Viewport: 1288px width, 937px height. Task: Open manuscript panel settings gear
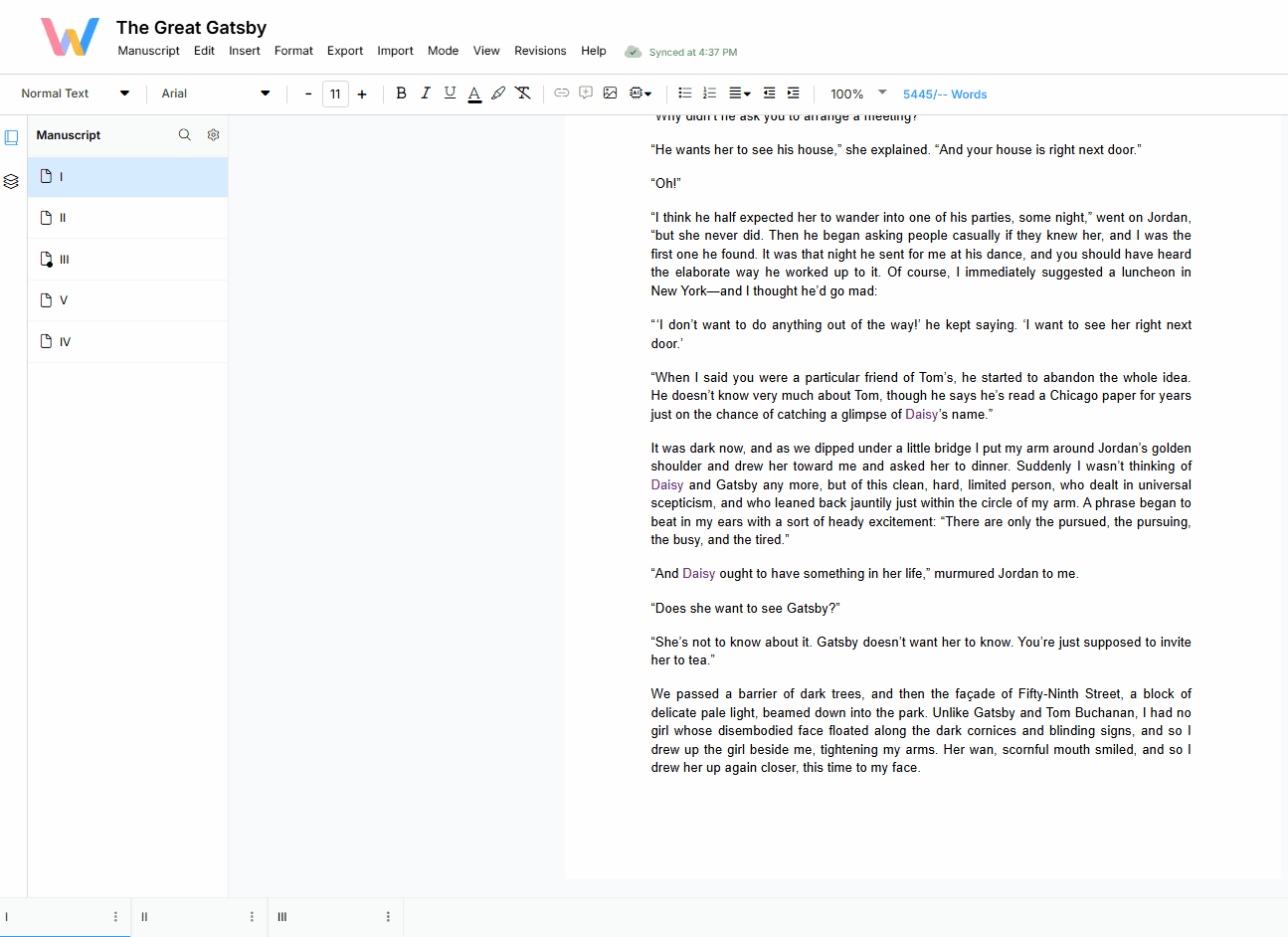[x=213, y=135]
